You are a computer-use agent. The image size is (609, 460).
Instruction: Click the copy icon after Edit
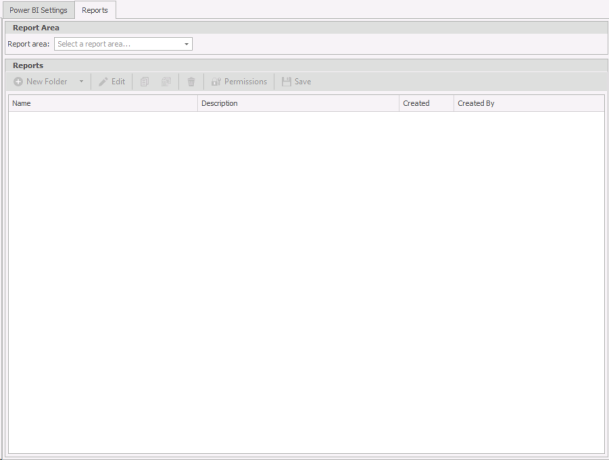point(145,81)
